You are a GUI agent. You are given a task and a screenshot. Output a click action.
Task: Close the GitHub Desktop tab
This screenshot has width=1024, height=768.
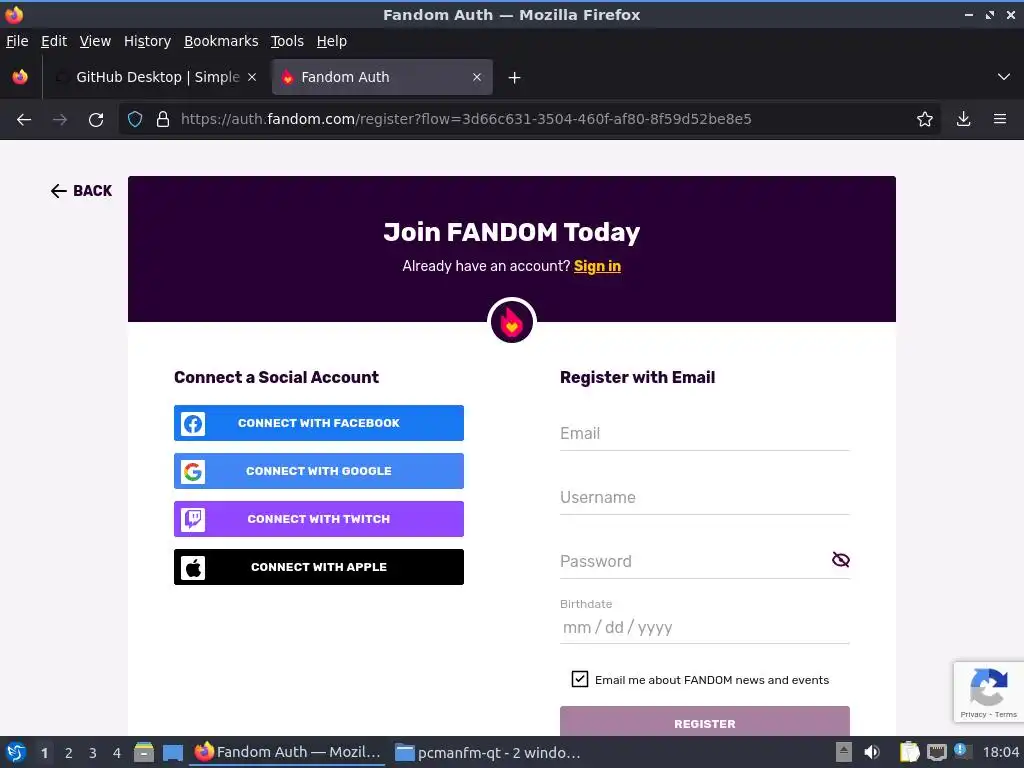[252, 77]
